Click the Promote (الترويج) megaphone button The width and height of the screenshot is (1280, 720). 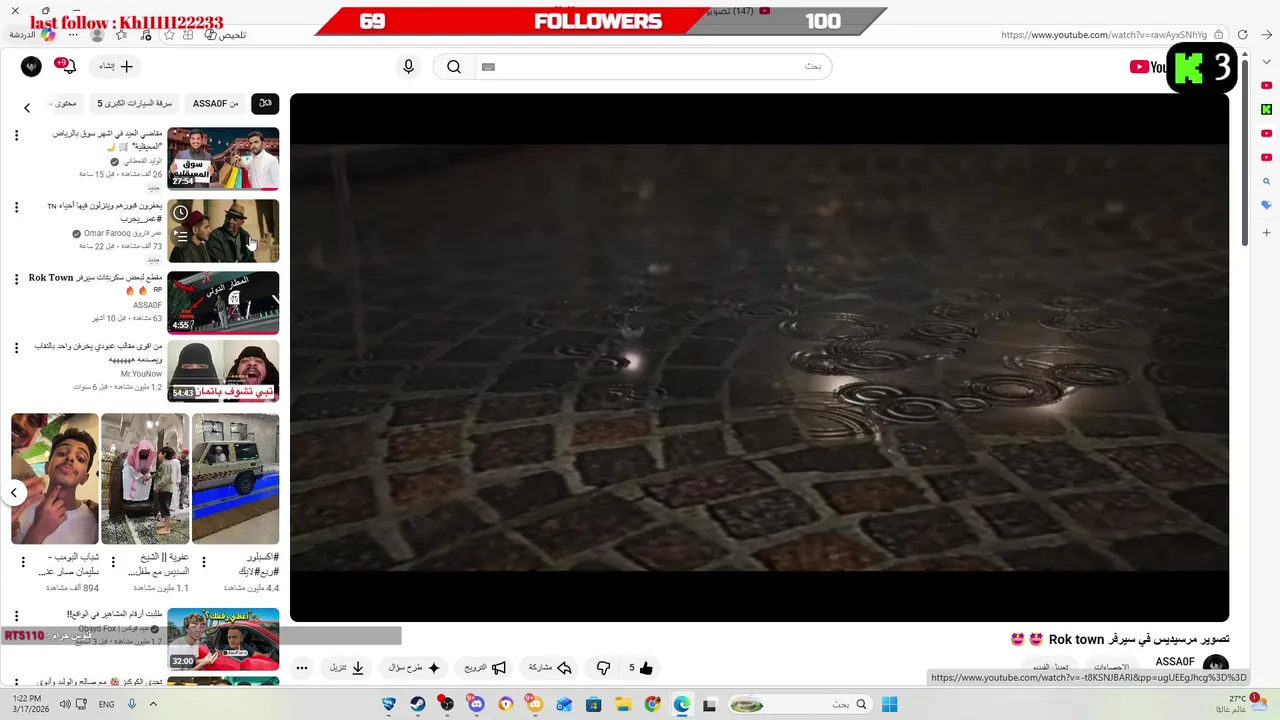(x=486, y=668)
